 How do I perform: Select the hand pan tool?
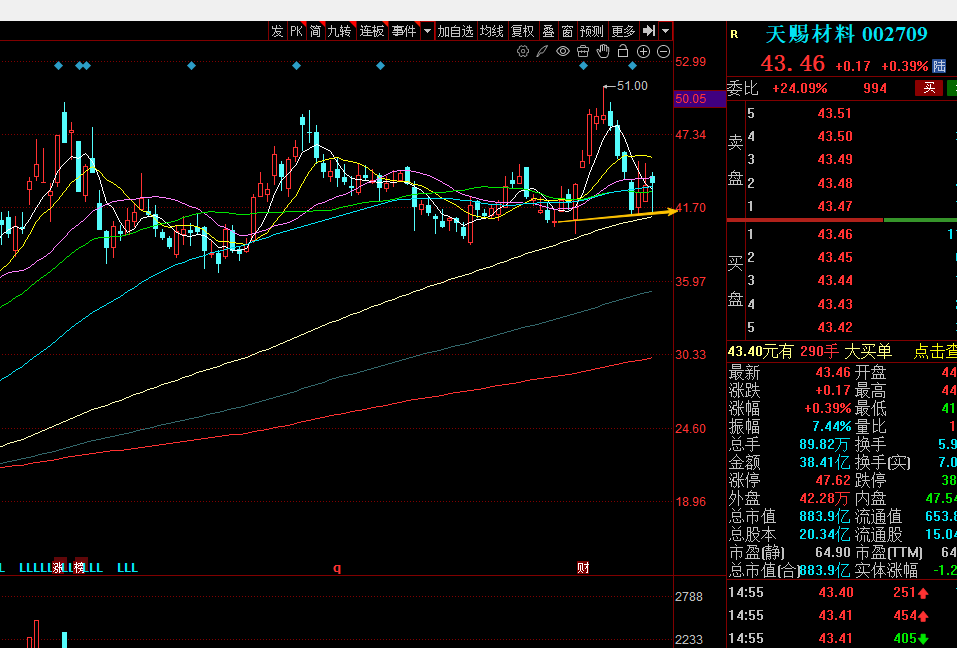603,51
